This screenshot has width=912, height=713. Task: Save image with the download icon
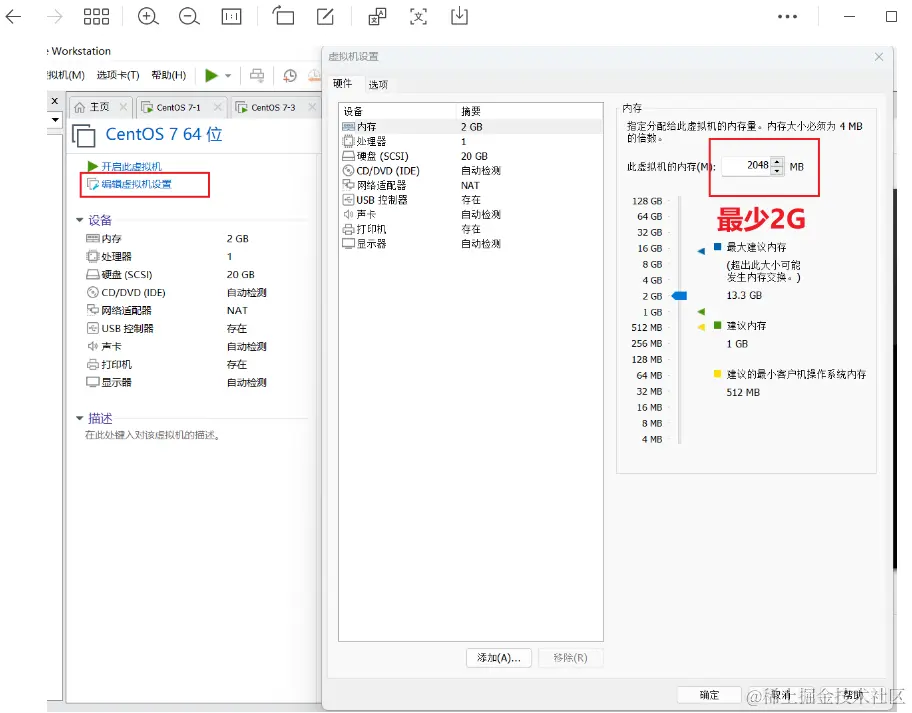point(459,16)
